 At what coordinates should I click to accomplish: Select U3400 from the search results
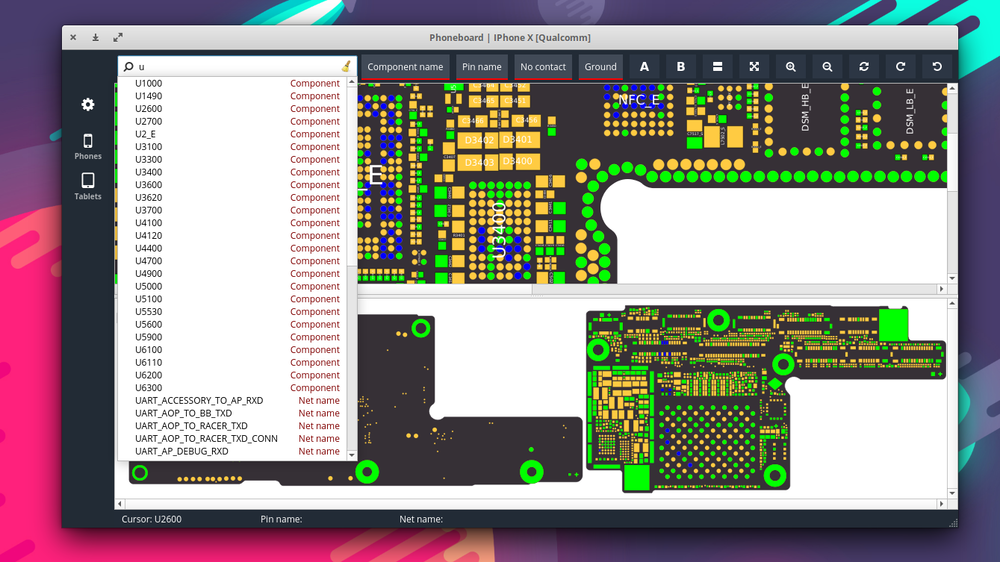click(x=149, y=172)
